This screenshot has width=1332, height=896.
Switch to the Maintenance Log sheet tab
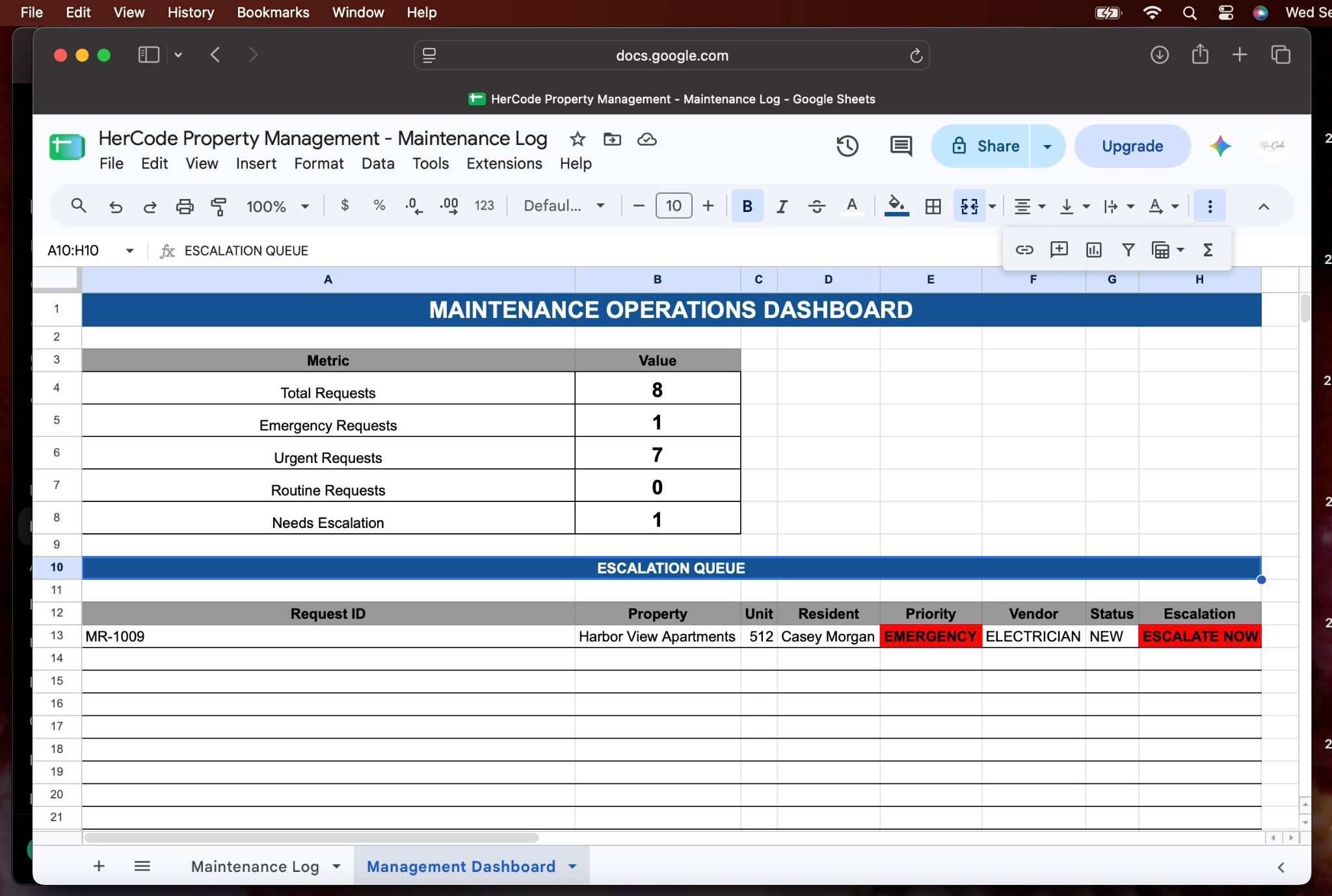pos(255,866)
